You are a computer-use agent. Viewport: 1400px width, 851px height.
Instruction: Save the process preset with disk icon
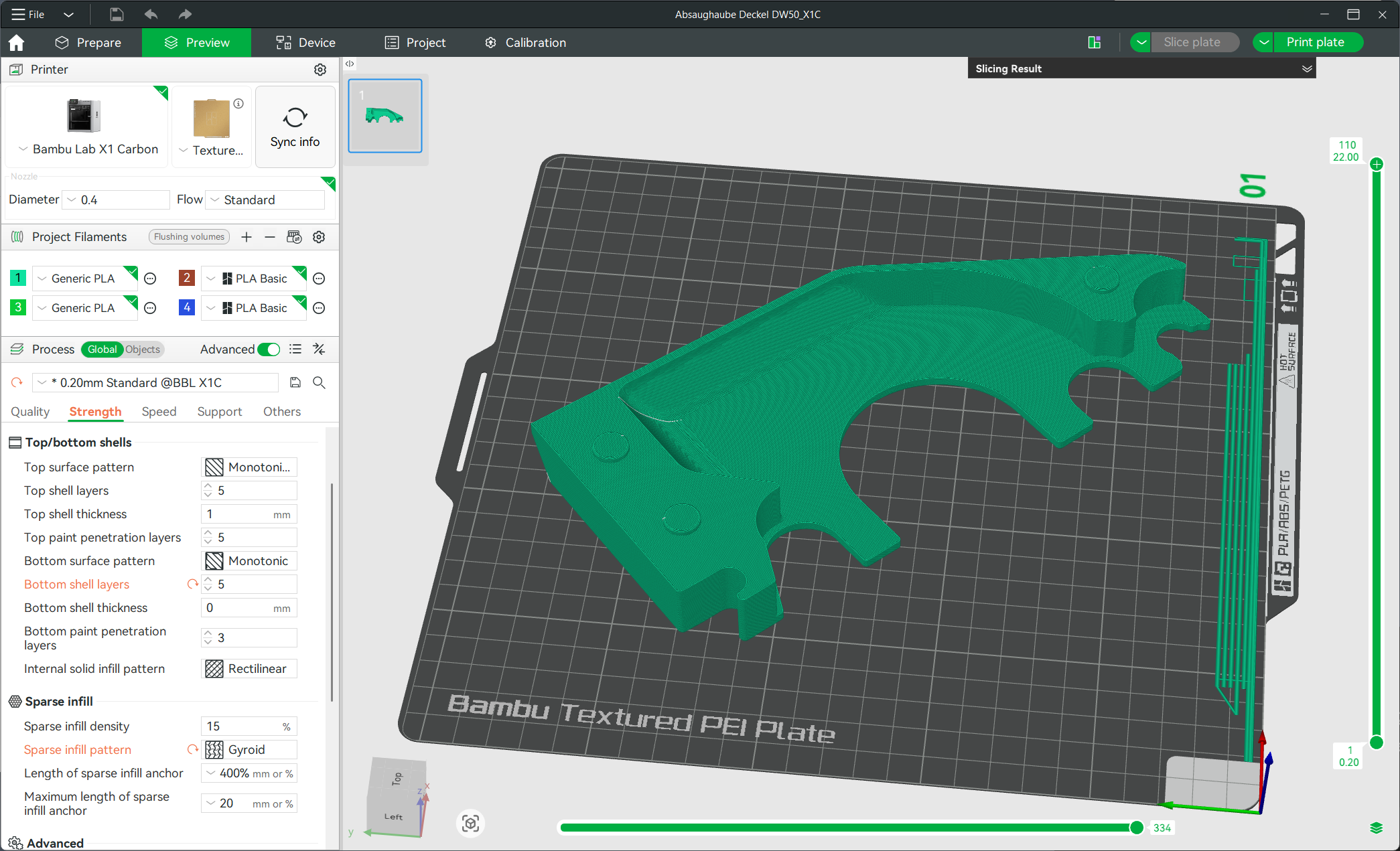(x=295, y=382)
